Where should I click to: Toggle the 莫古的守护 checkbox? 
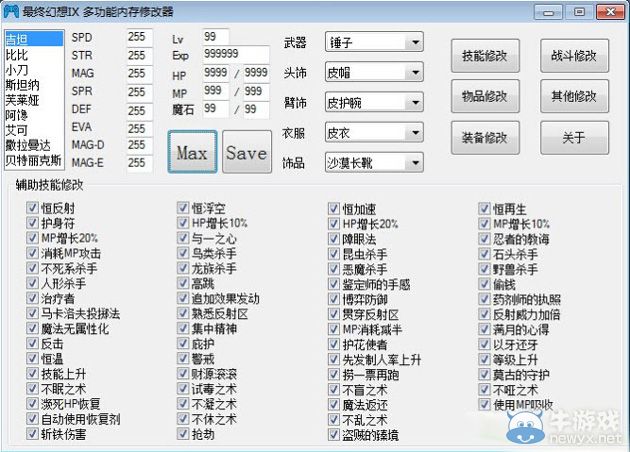coord(484,374)
